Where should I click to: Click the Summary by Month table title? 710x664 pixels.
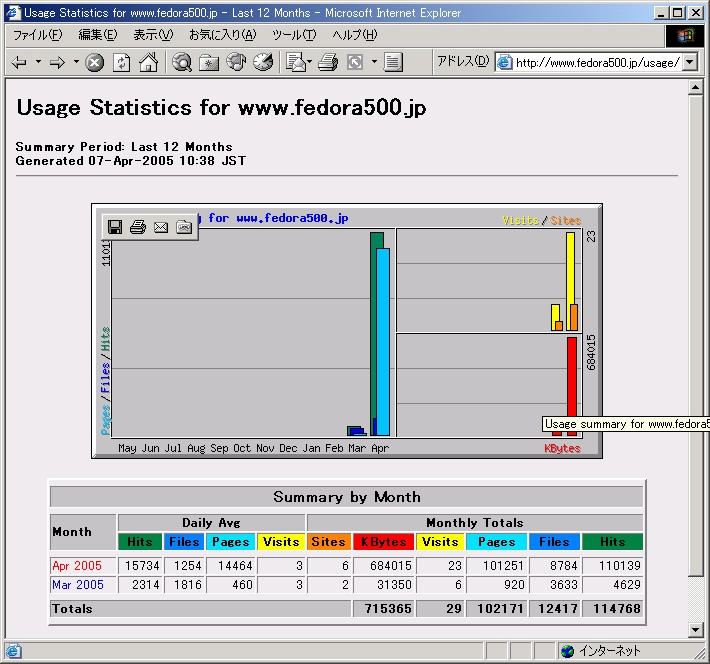click(x=347, y=497)
